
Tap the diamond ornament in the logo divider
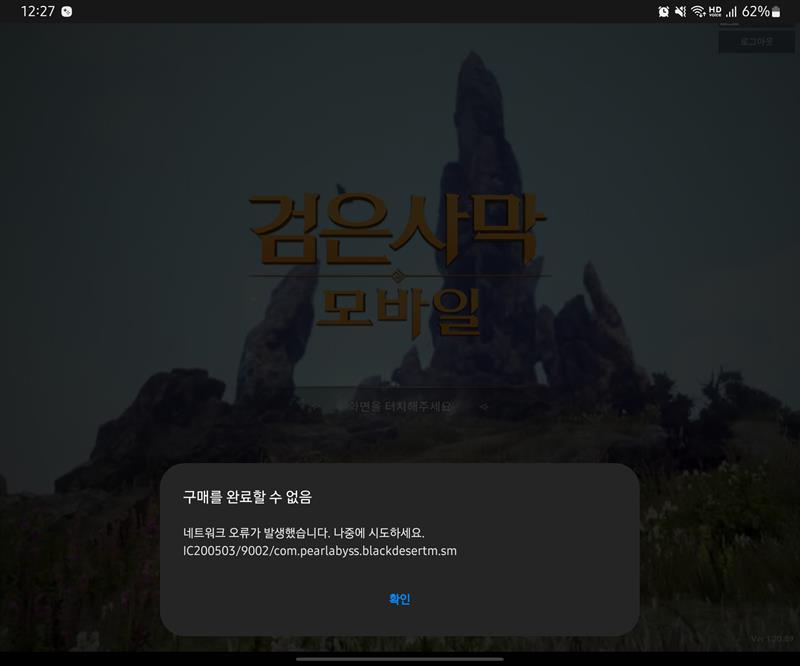pyautogui.click(x=398, y=274)
